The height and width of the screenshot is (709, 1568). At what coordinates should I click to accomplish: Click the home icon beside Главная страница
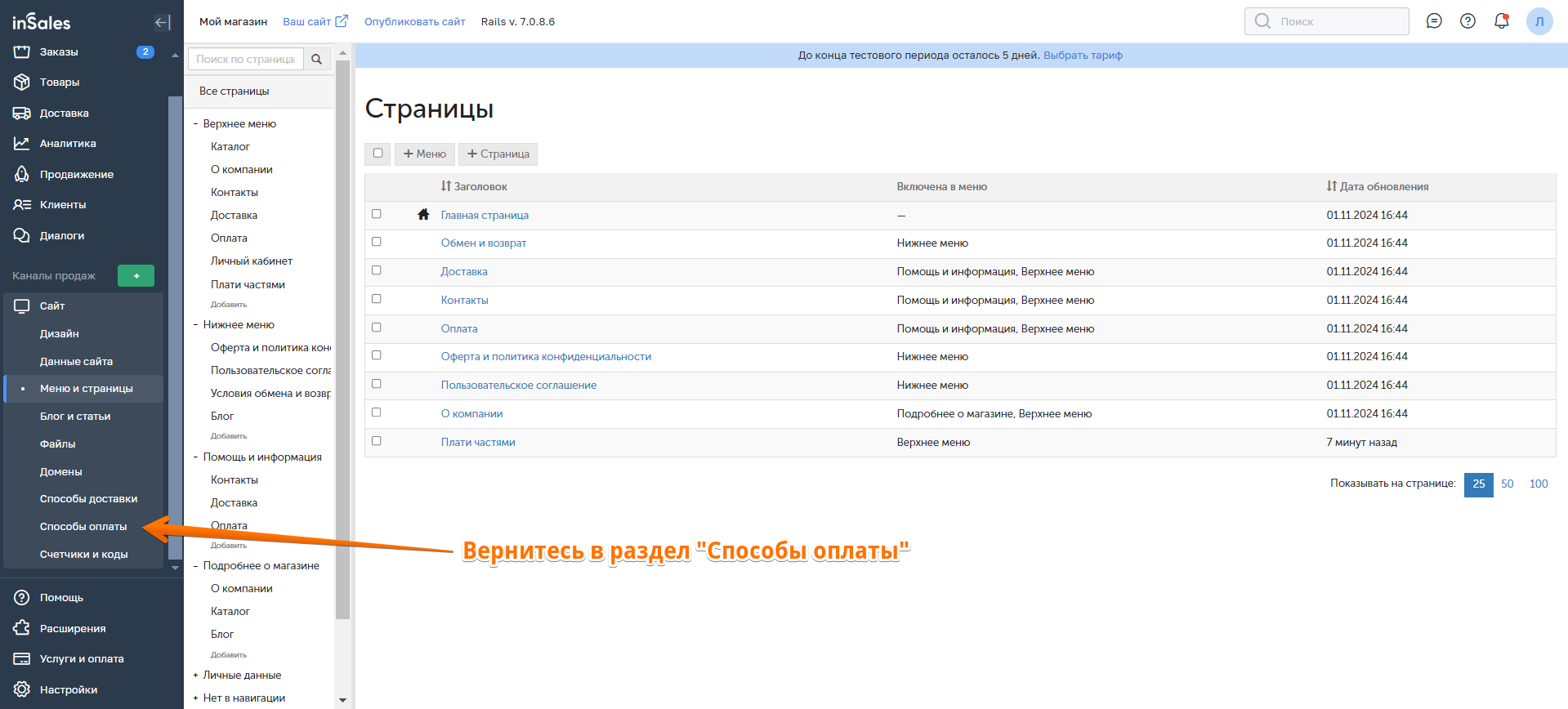point(423,215)
